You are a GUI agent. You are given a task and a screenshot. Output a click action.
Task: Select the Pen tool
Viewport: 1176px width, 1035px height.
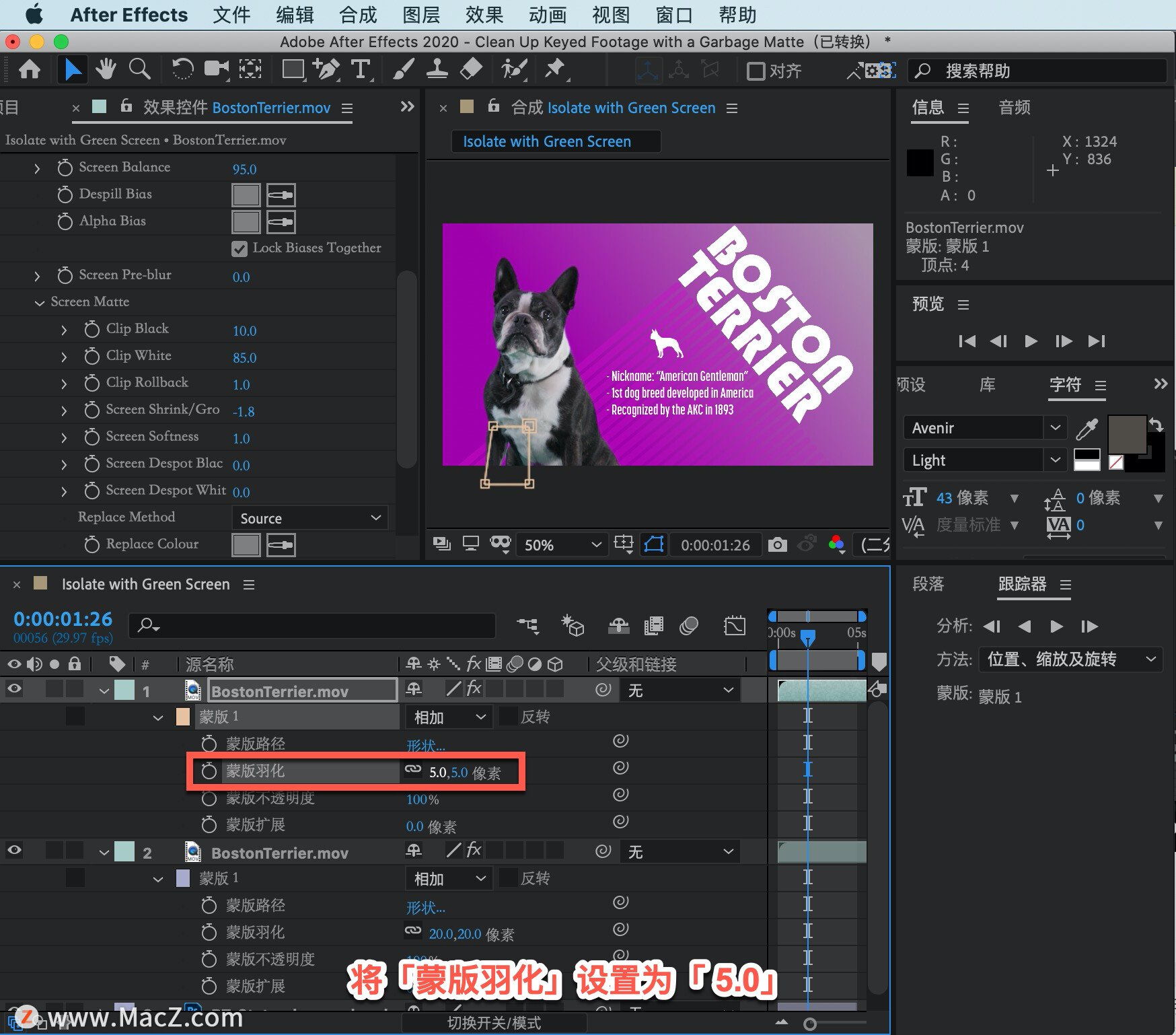[x=326, y=69]
